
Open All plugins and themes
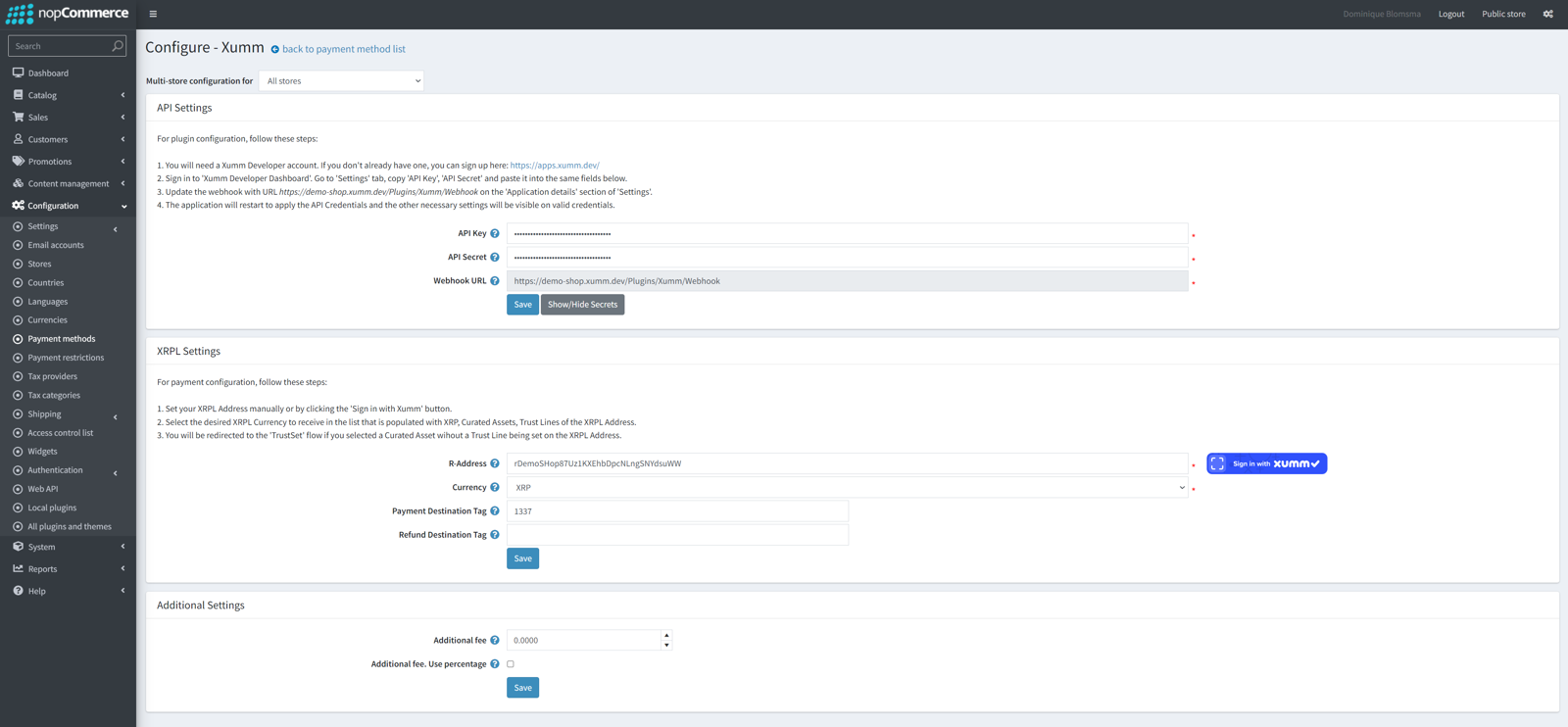[x=68, y=526]
